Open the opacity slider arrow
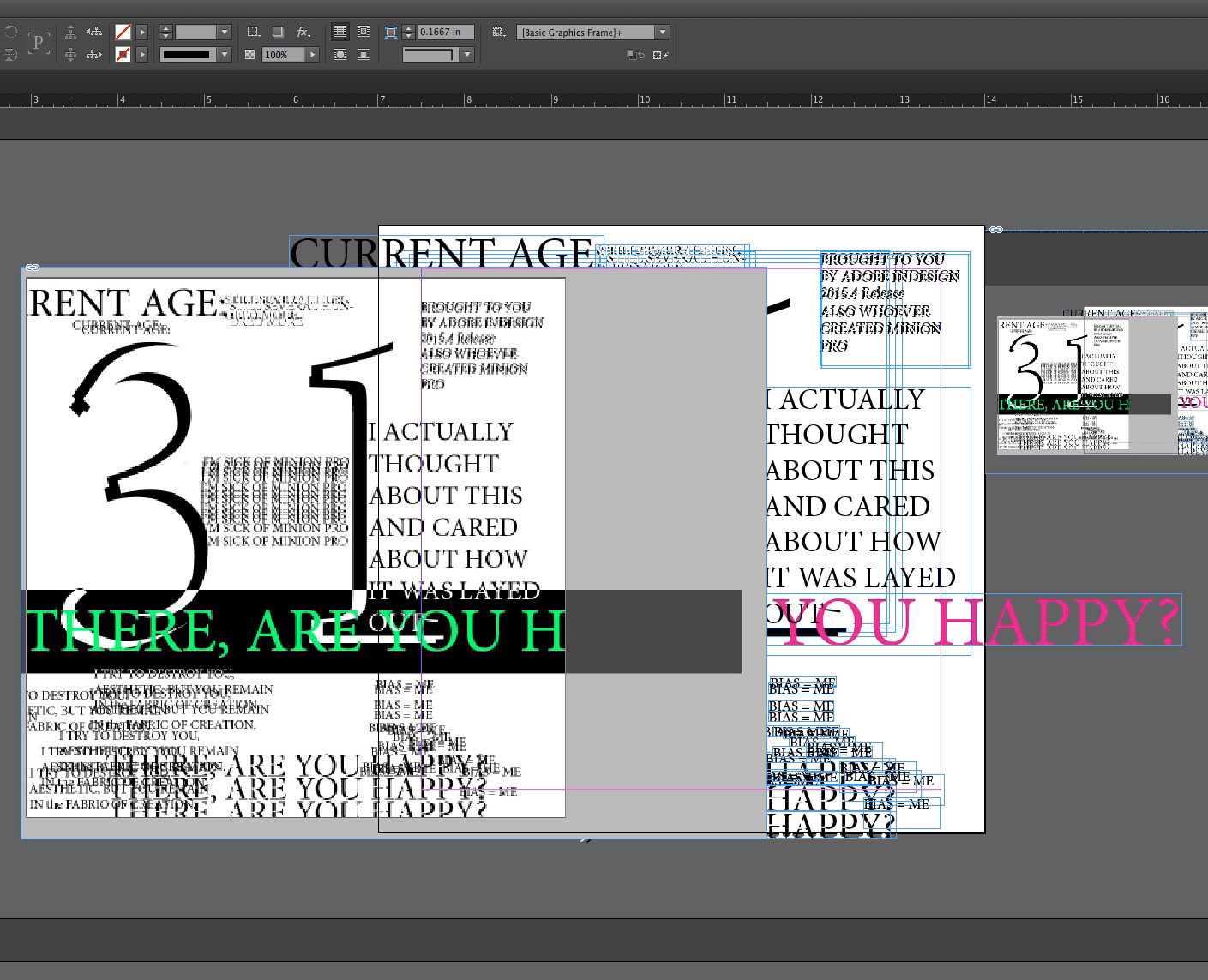The height and width of the screenshot is (980, 1208). (x=313, y=55)
